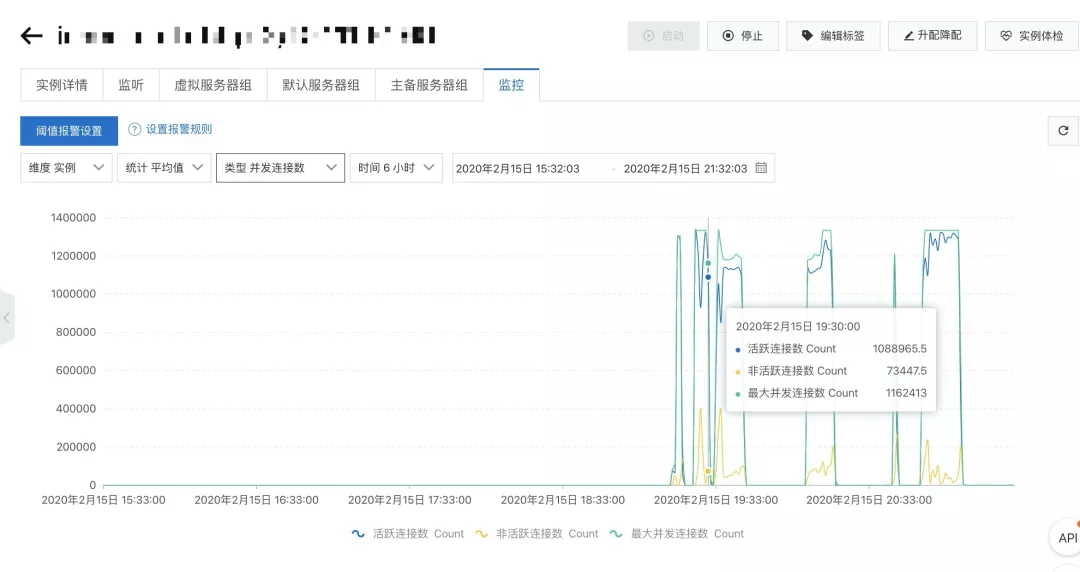The height and width of the screenshot is (572, 1080).
Task: Open the 设置报警规则 link
Action: (179, 129)
